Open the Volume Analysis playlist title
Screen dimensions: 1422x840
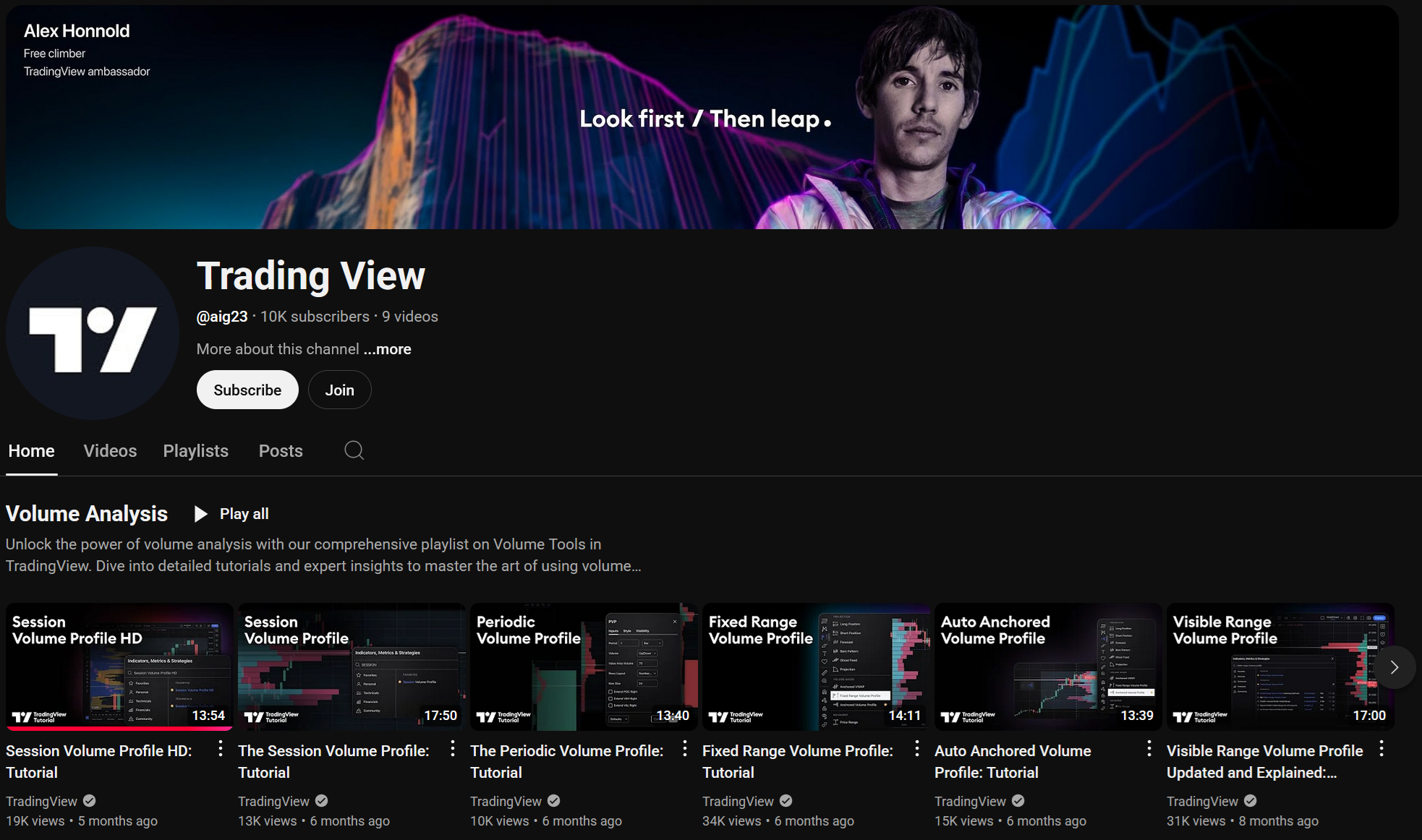pyautogui.click(x=87, y=514)
